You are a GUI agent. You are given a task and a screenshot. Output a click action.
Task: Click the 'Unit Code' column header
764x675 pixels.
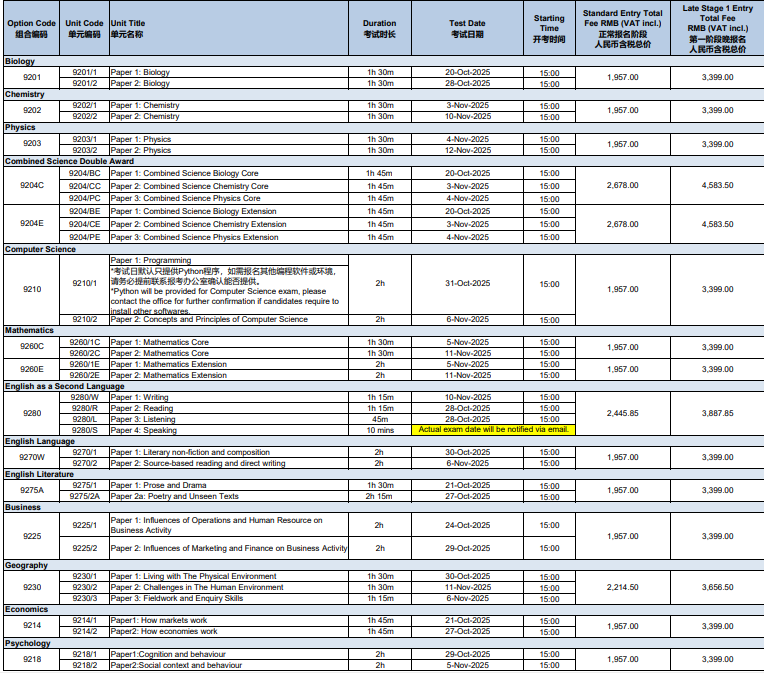pos(84,28)
